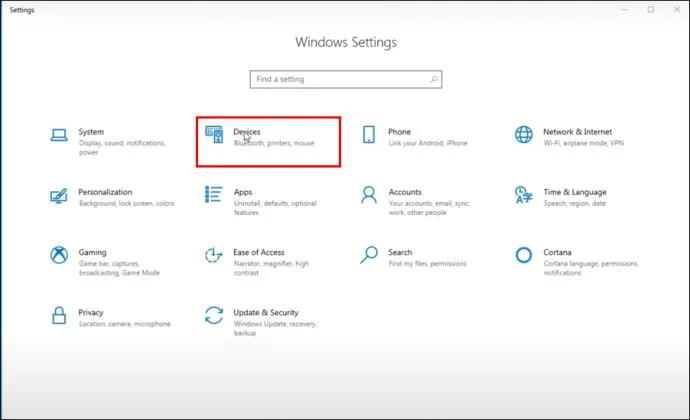Click 'Windows Update, recovery, backup' text
This screenshot has width=690, height=420.
coord(275,328)
